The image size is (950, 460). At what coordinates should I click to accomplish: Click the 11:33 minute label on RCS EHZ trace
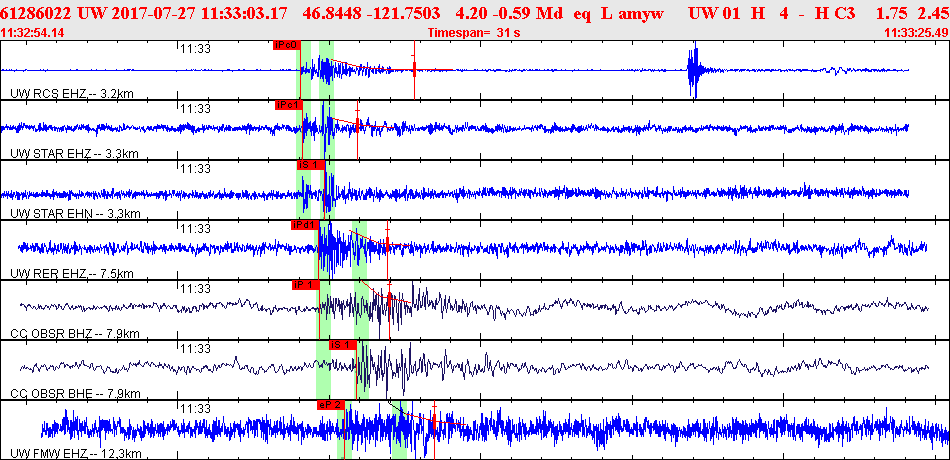[x=195, y=49]
